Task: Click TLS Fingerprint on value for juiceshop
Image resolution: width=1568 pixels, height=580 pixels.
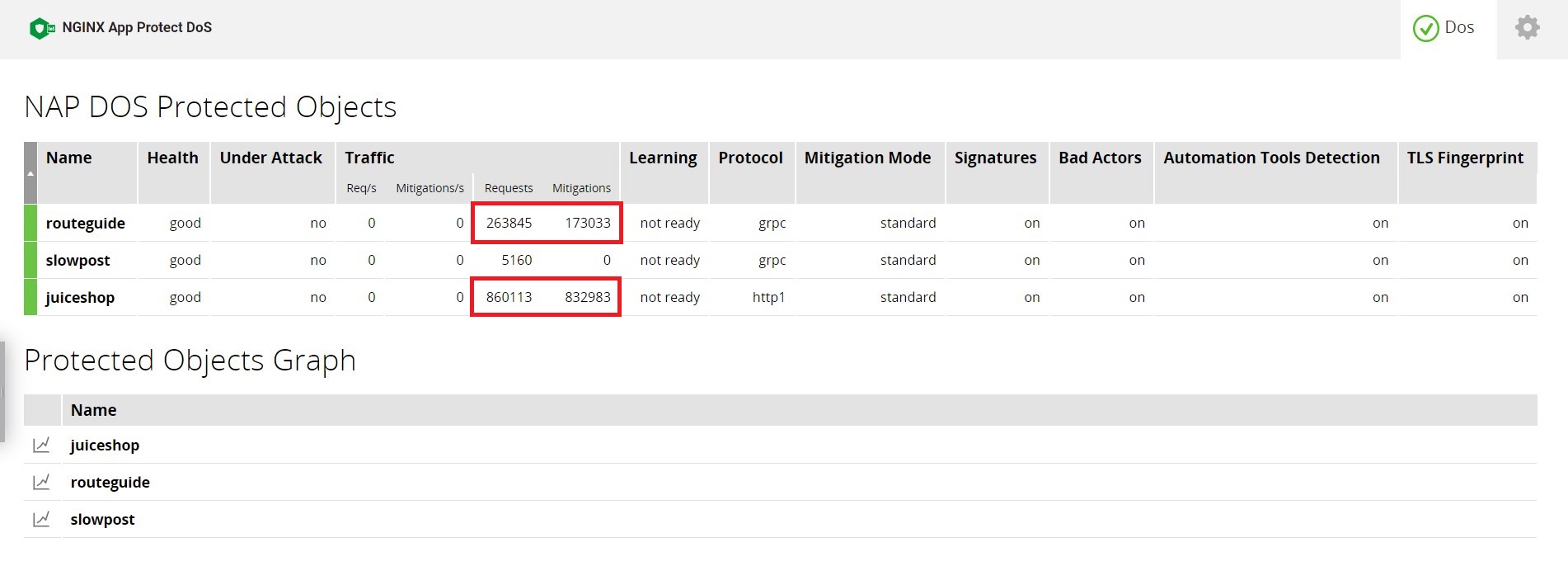Action: click(1520, 297)
